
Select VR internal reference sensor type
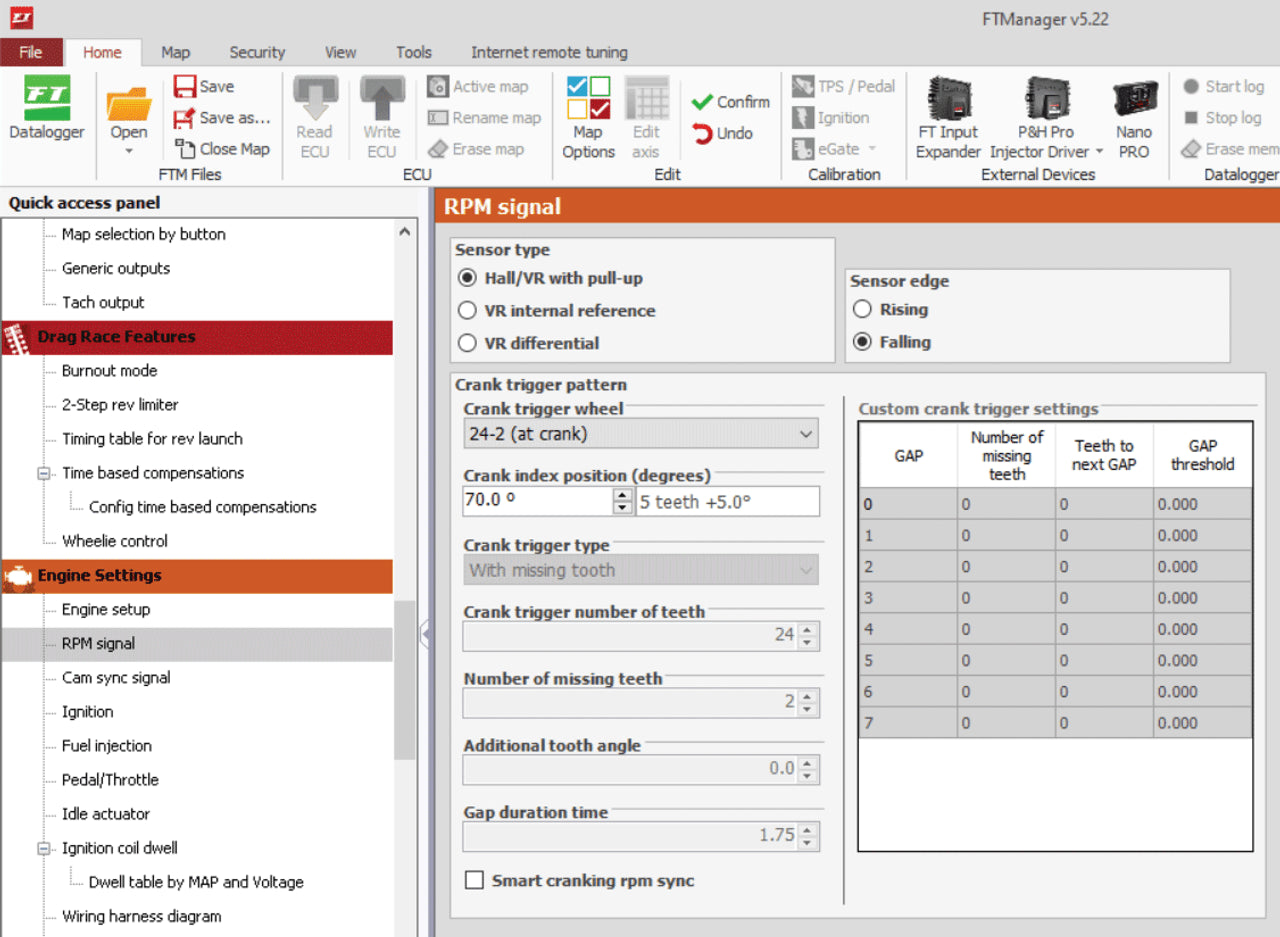pos(556,310)
